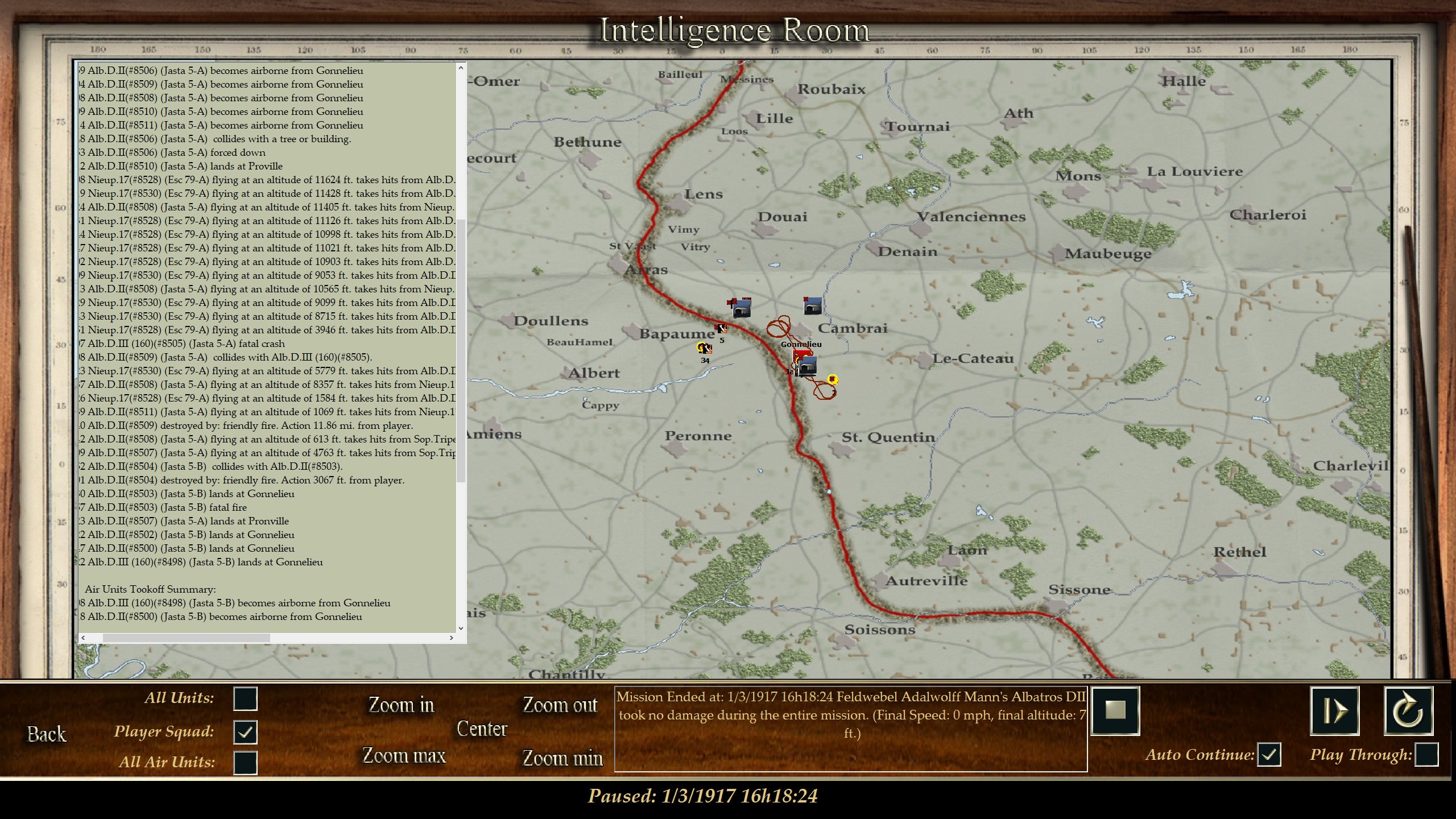Select 'Alb.D.II(#8502) lands at Gonnelieu' entry
Image resolution: width=1456 pixels, height=819 pixels.
187,535
